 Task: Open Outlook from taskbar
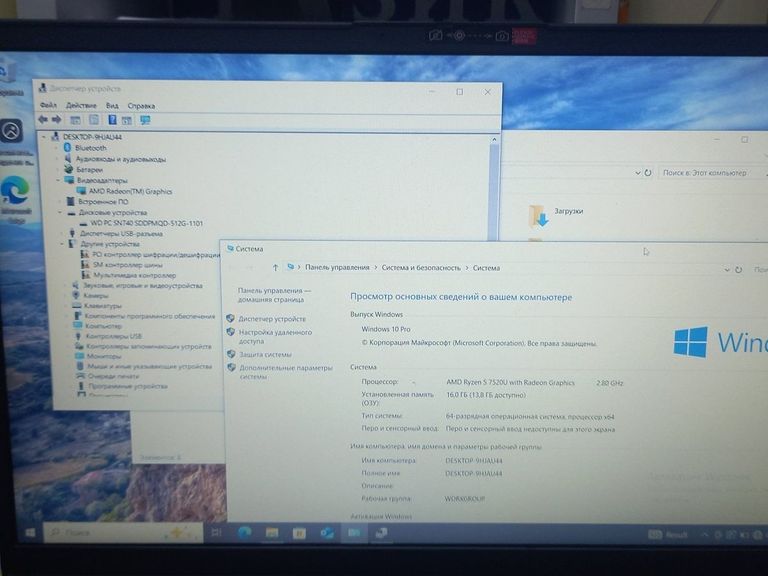pyautogui.click(x=327, y=533)
